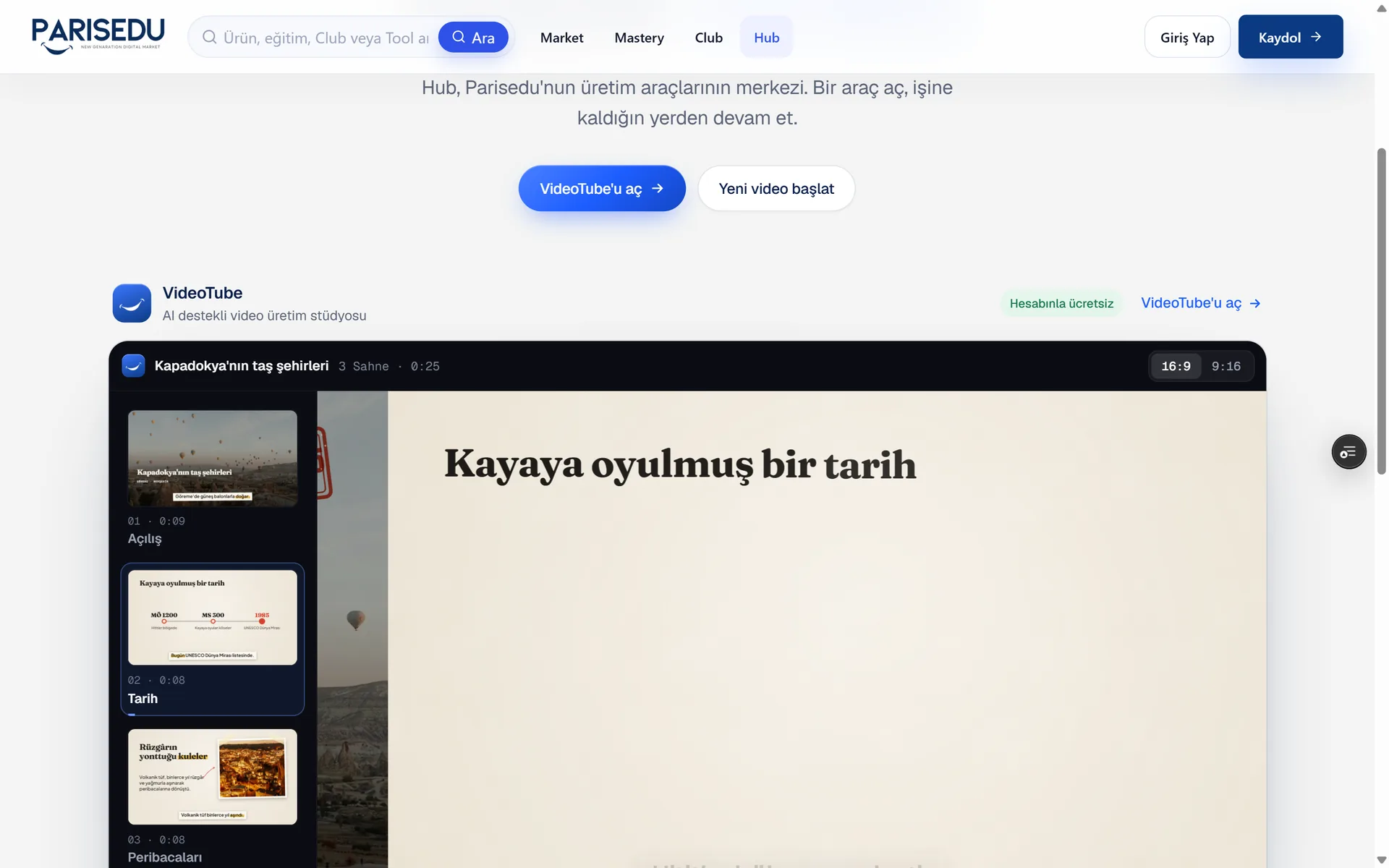Click the '01 · 0:09' scene duration label

click(156, 521)
